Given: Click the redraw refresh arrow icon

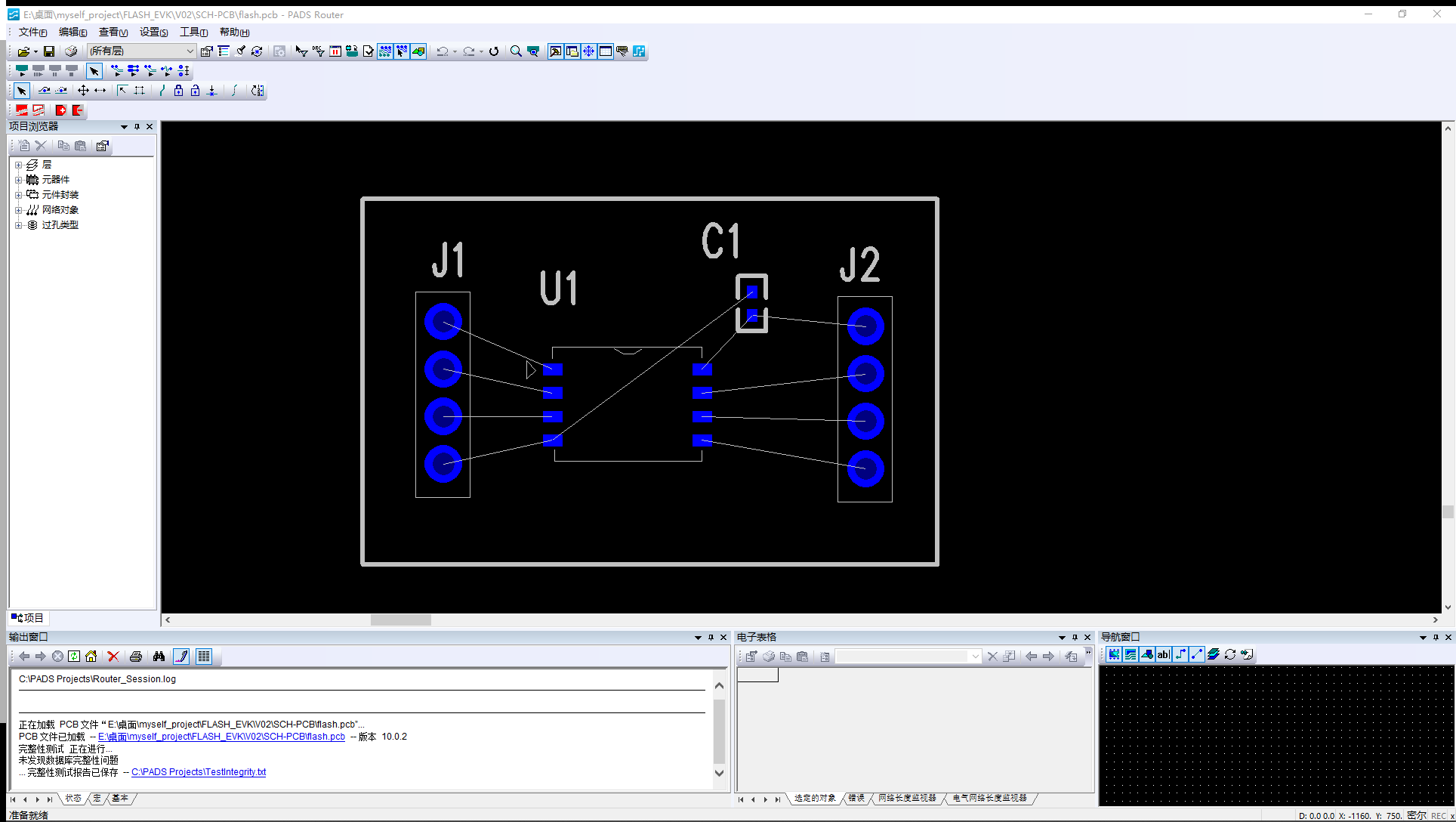Looking at the screenshot, I should click(494, 51).
